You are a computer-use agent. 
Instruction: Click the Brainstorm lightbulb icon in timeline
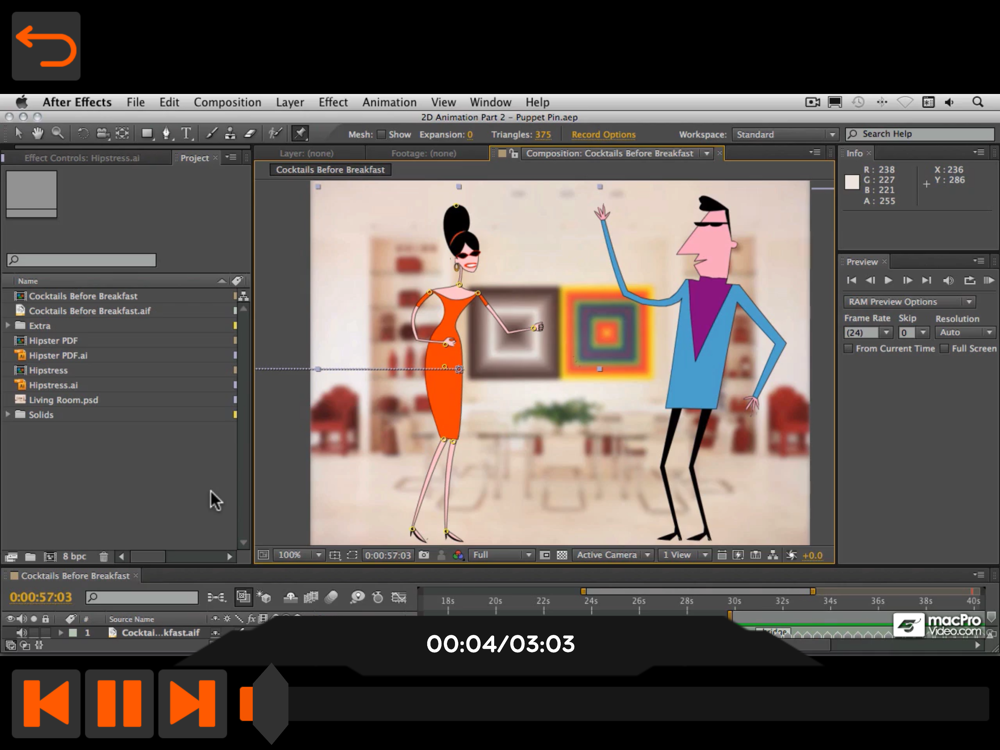(x=357, y=598)
